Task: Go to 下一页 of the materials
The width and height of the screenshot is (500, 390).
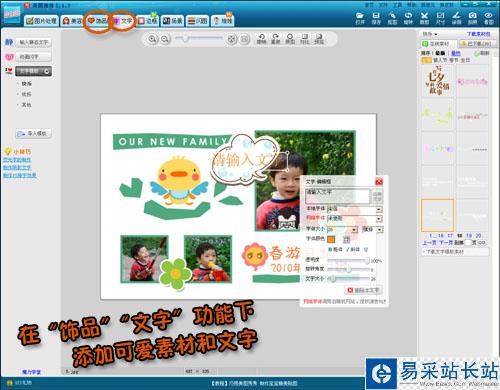Action: pyautogui.click(x=446, y=242)
